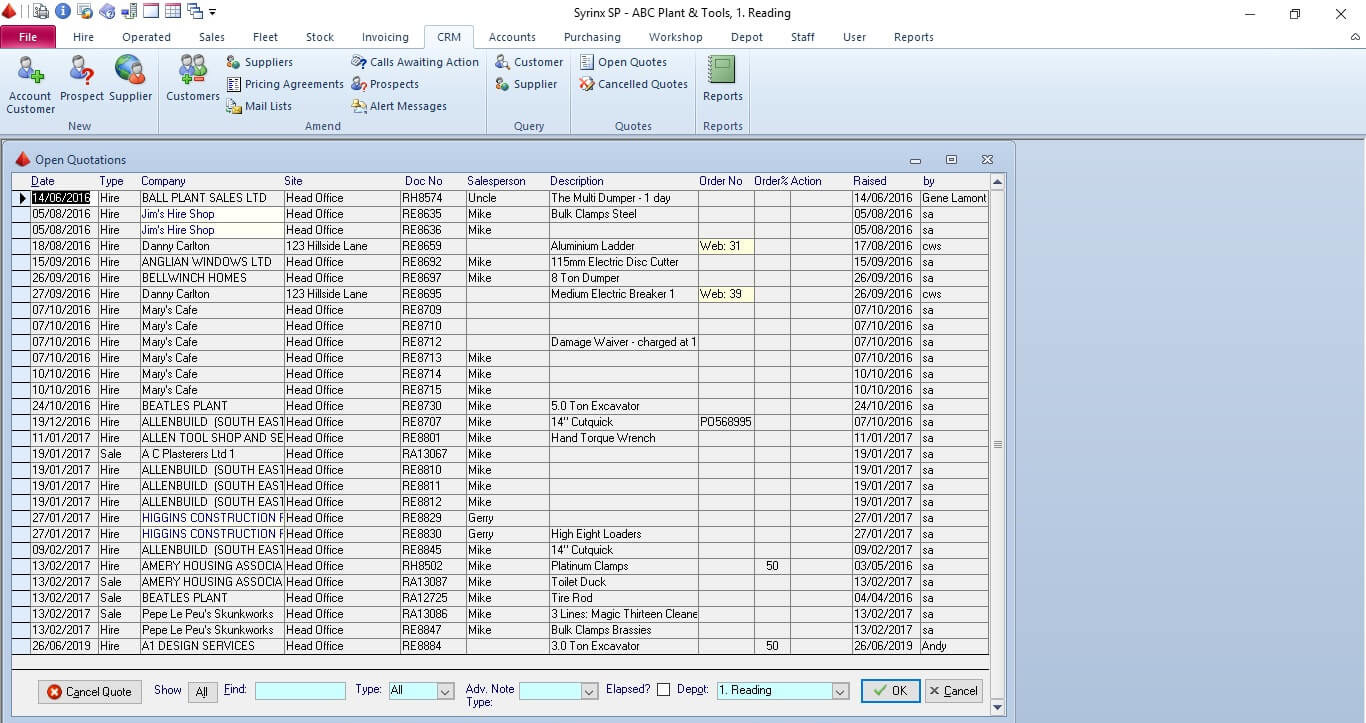Click the High Eight Loaders description

point(623,534)
